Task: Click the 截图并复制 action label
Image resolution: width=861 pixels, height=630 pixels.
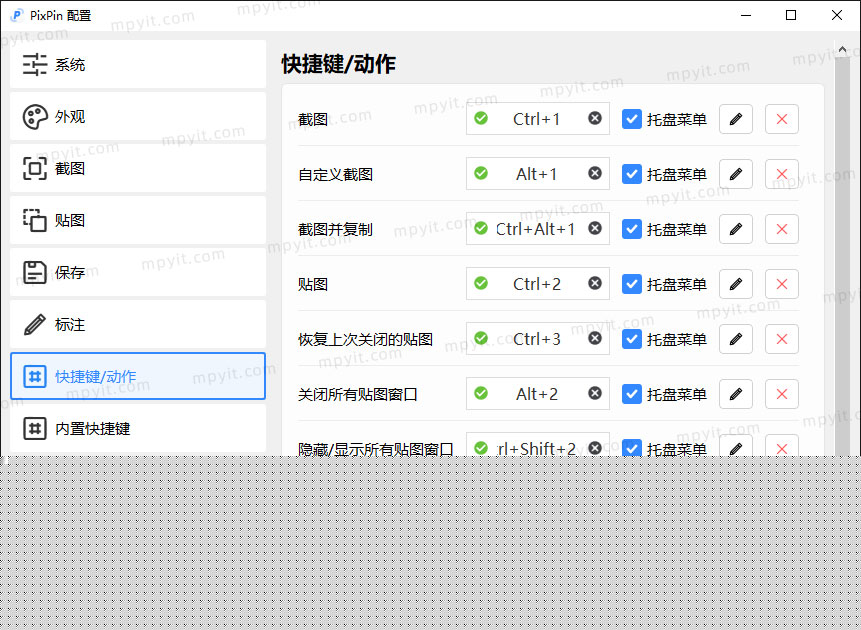Action: tap(336, 230)
